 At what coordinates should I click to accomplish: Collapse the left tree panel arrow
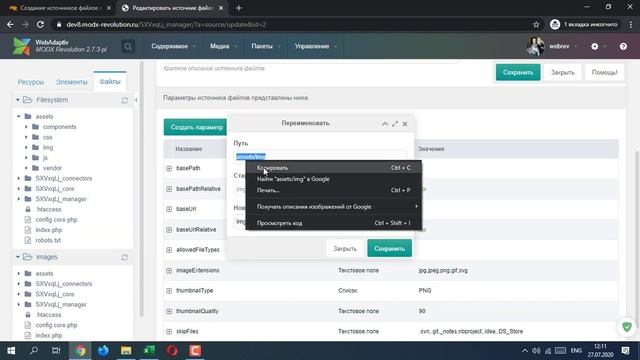pos(136,100)
